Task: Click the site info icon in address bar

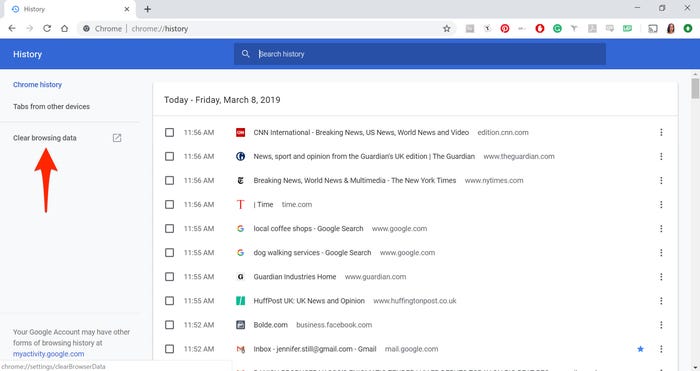Action: pyautogui.click(x=86, y=29)
